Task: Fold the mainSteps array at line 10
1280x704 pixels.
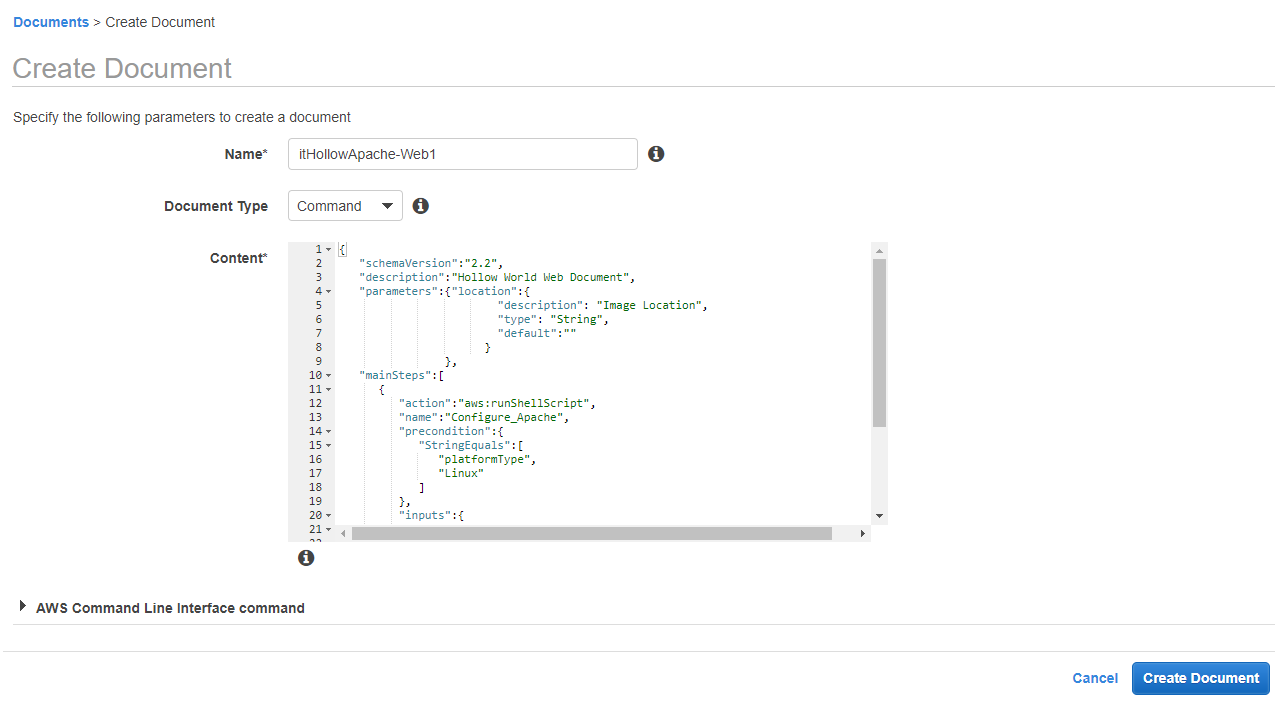Action: pyautogui.click(x=329, y=376)
